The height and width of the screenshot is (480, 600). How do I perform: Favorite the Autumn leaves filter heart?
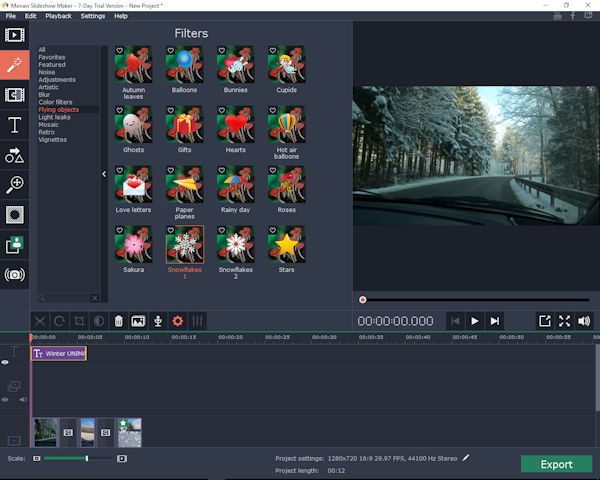coord(119,51)
